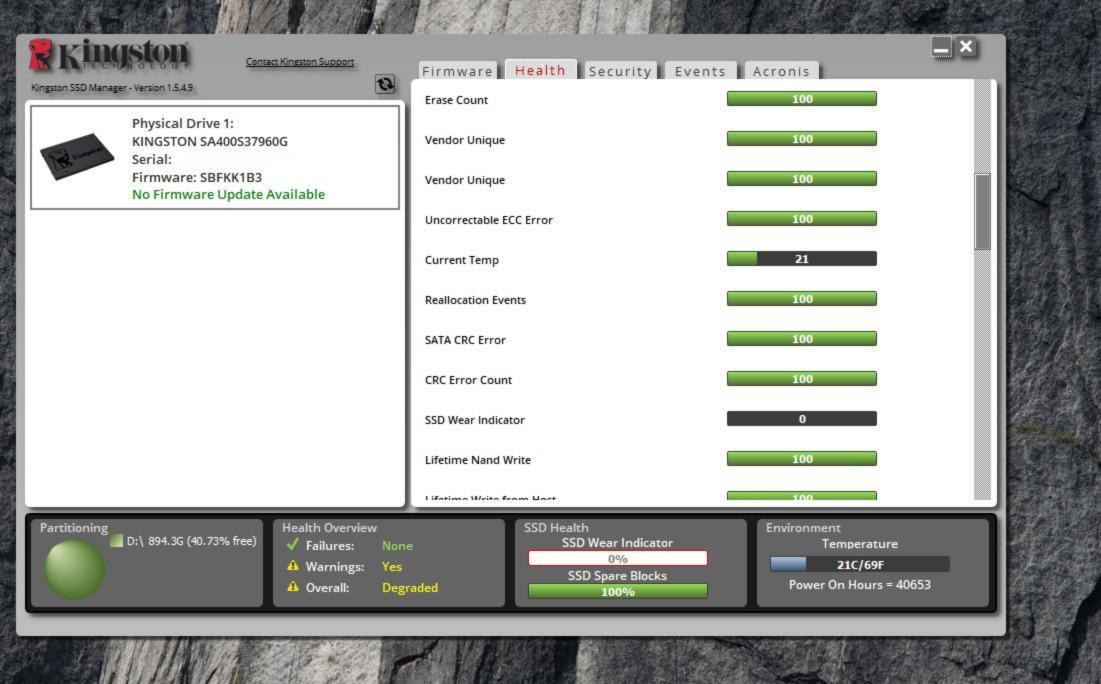Click the CRC Error Count value bar
The height and width of the screenshot is (684, 1101).
click(801, 379)
